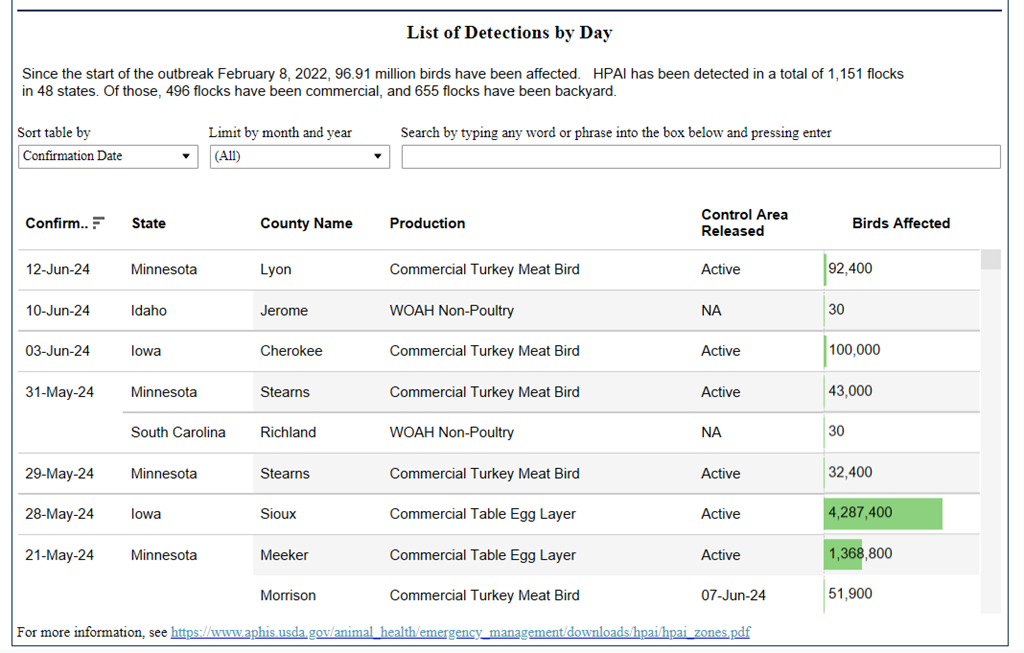Select the Commercial Table Egg Layer for Sioux

482,513
